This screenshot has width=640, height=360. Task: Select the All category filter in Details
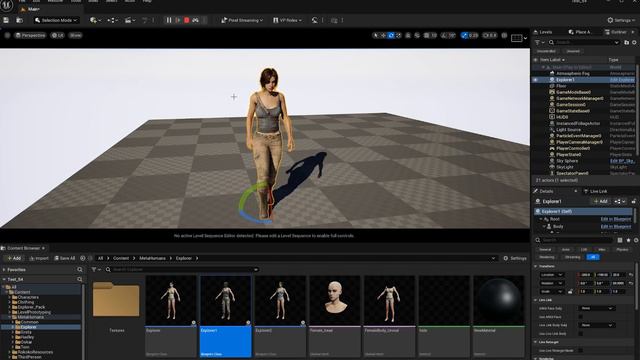(x=593, y=257)
